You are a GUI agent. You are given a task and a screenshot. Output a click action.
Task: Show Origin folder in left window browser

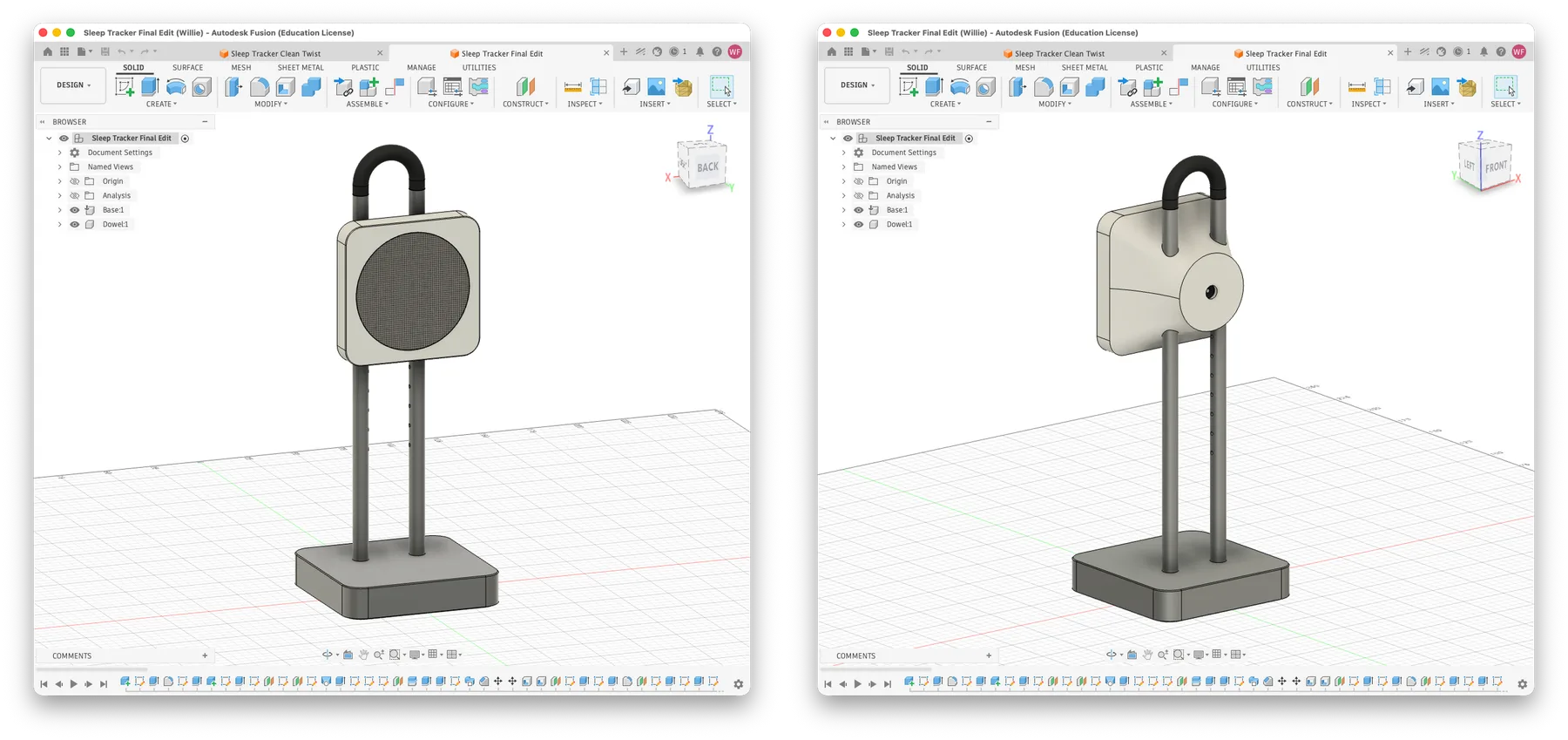(75, 181)
